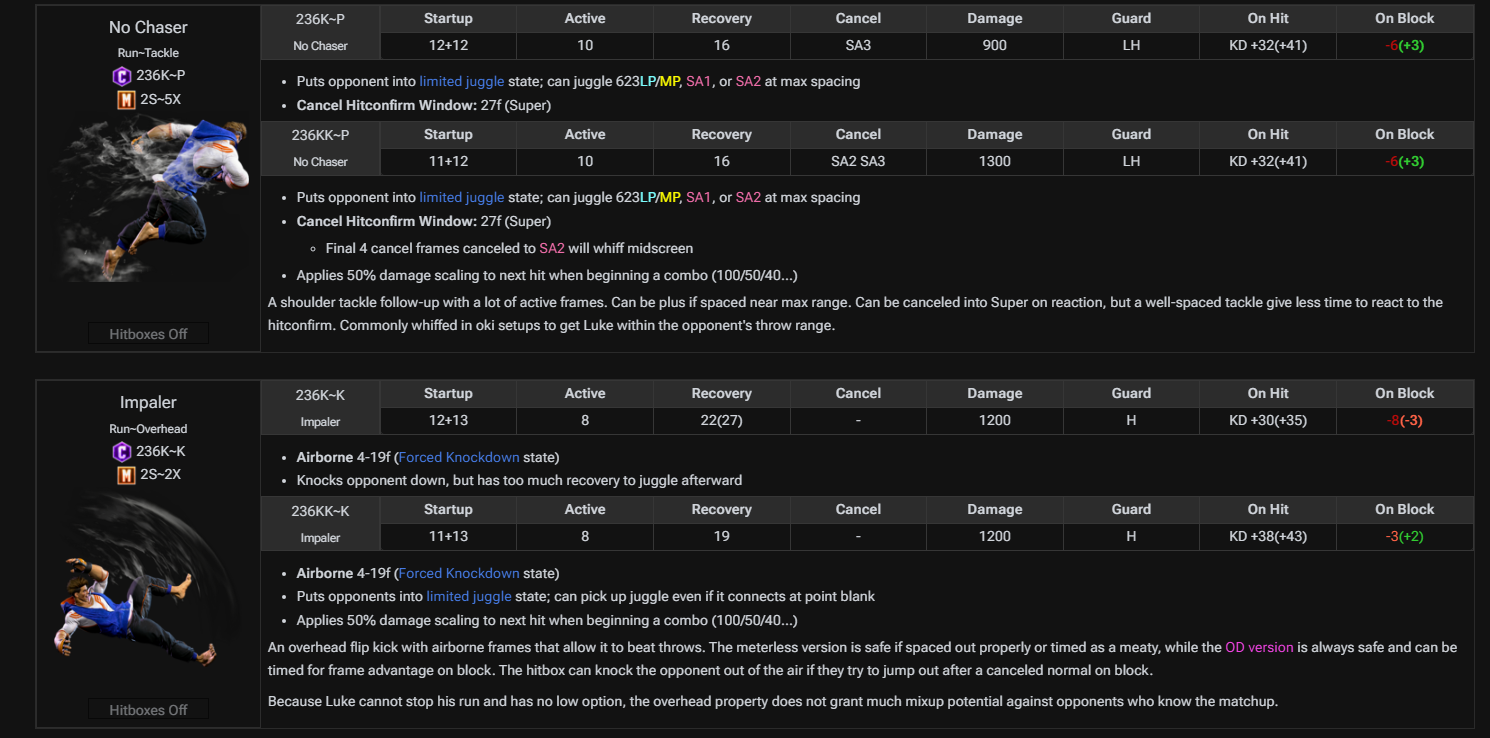Click the Classic control icon beside 236K~P
The height and width of the screenshot is (738, 1490).
pyautogui.click(x=122, y=76)
